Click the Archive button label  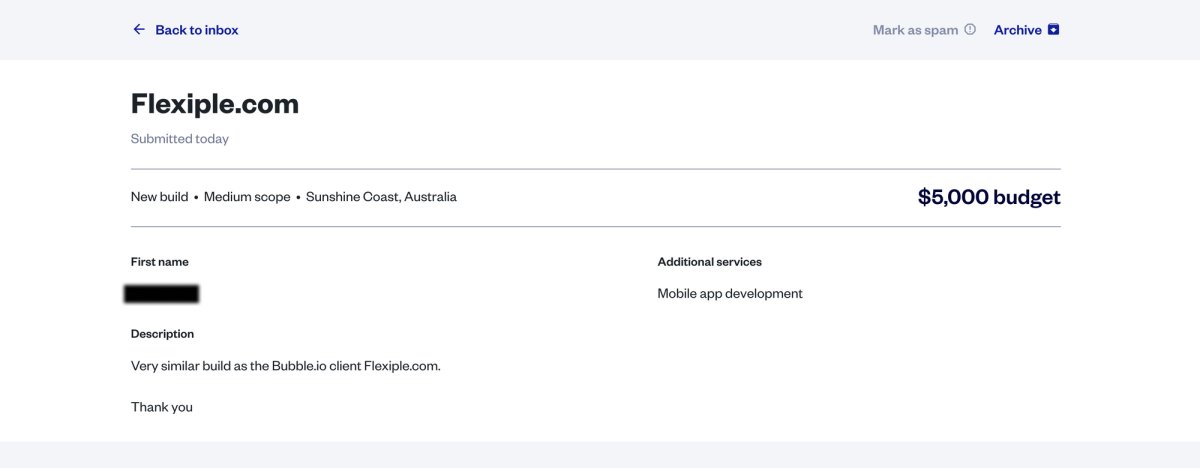pyautogui.click(x=1018, y=30)
